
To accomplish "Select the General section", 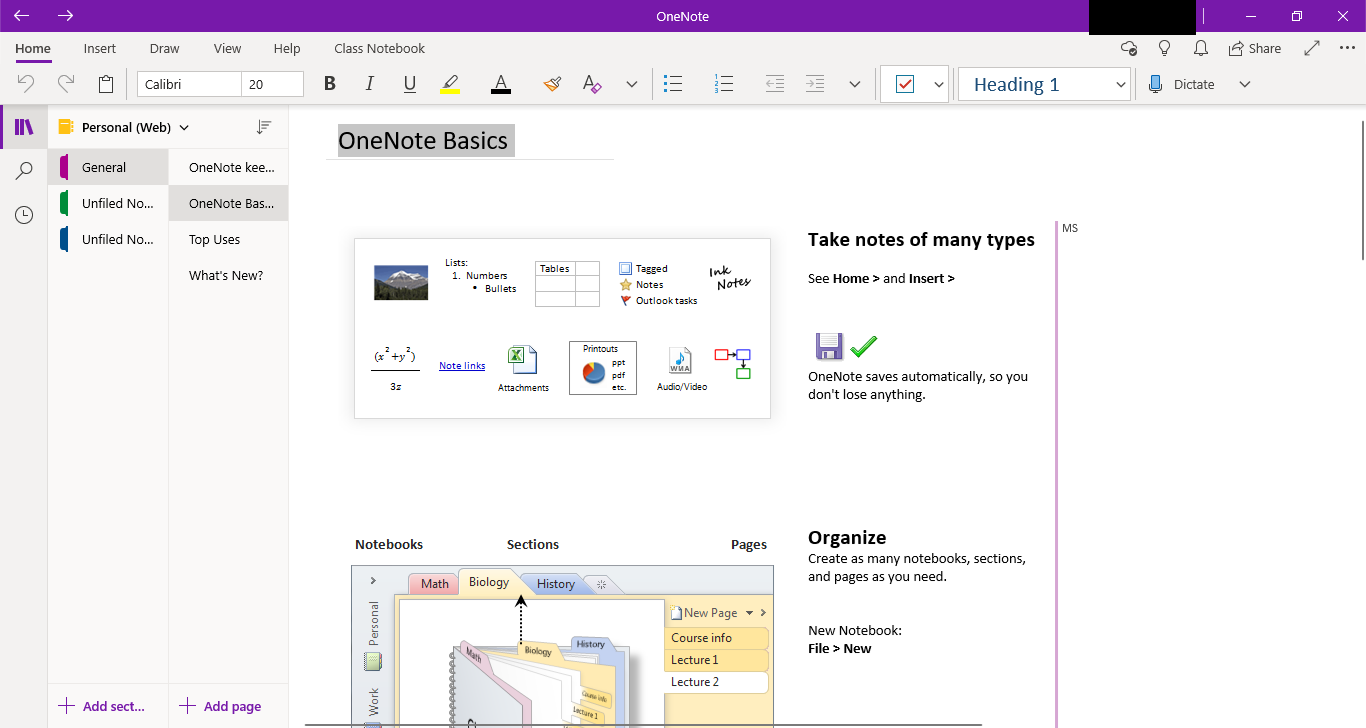I will tap(108, 167).
